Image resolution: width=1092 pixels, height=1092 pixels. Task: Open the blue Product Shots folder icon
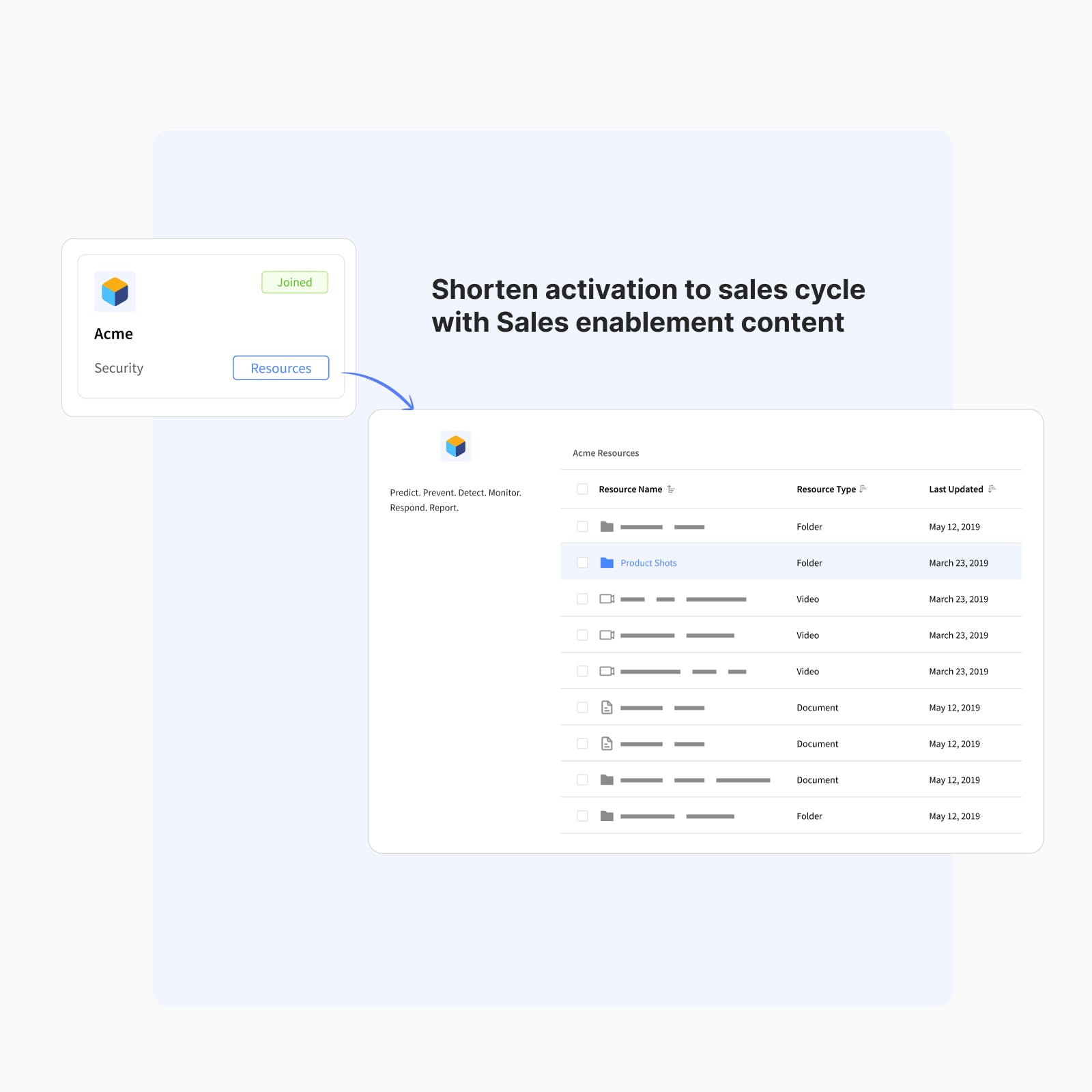(x=607, y=563)
